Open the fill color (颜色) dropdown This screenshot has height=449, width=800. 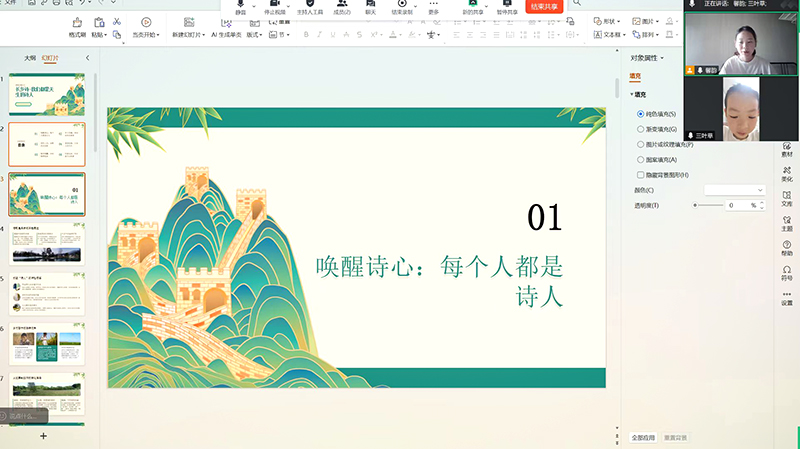[734, 190]
